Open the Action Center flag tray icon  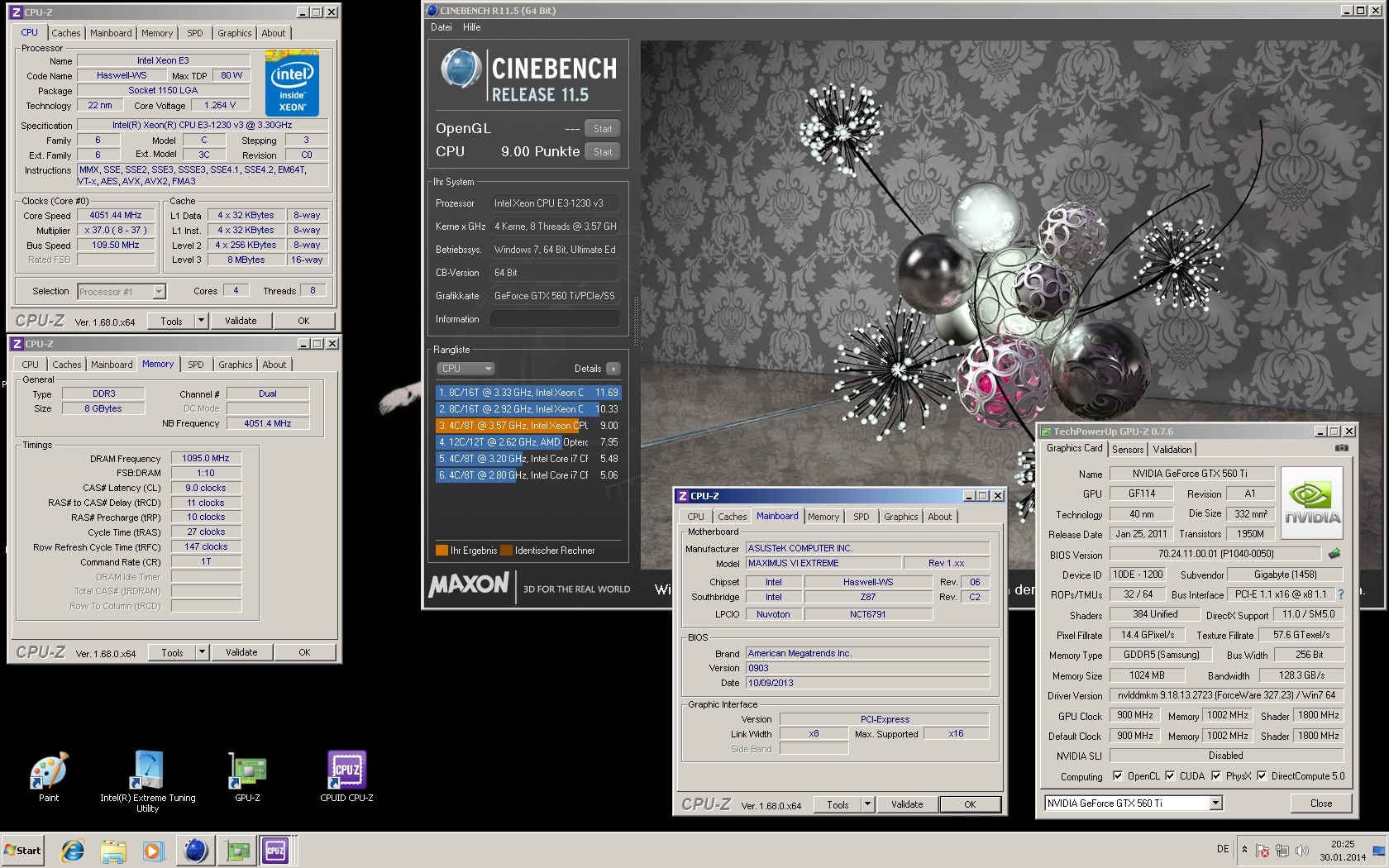tap(1263, 851)
